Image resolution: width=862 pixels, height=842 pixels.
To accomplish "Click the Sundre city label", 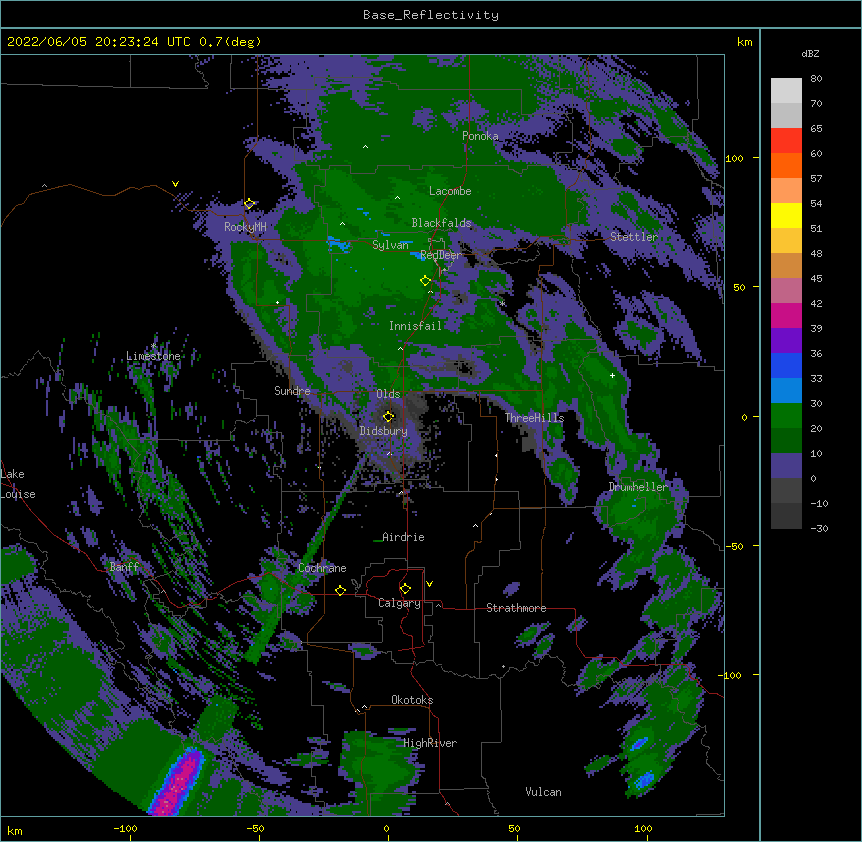I will 292,391.
